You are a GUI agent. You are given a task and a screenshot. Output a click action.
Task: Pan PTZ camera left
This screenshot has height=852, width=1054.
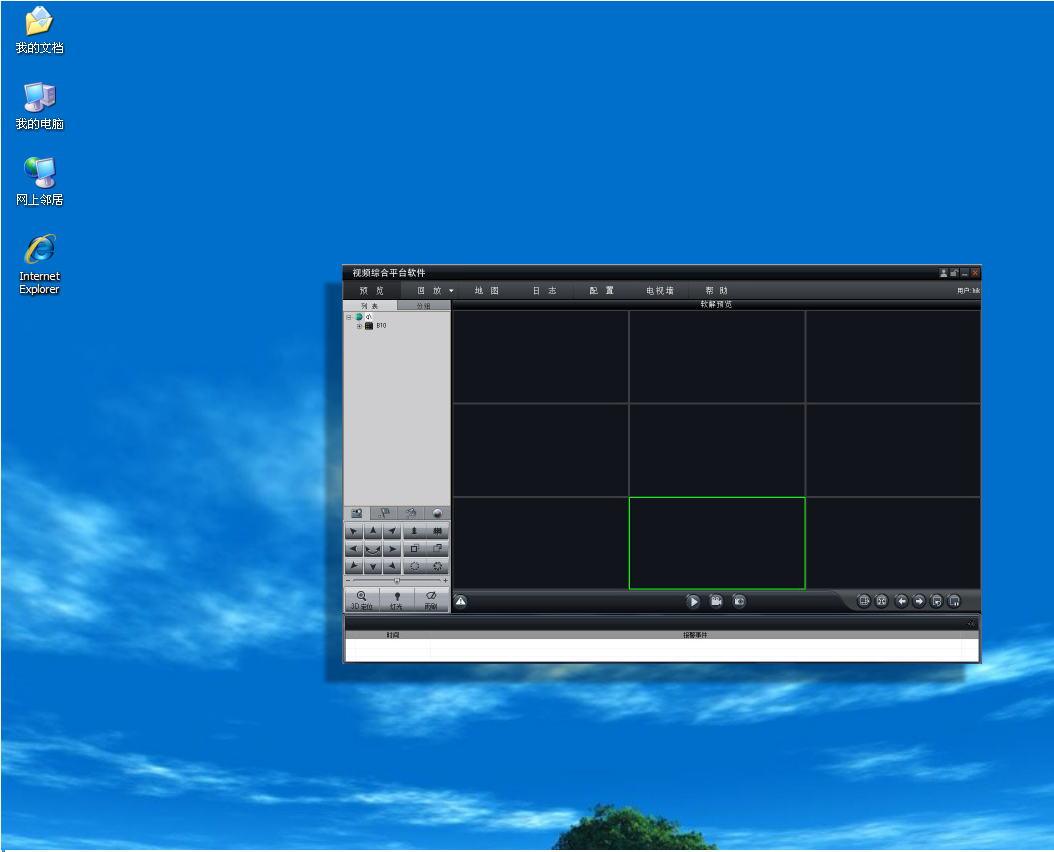tap(354, 549)
